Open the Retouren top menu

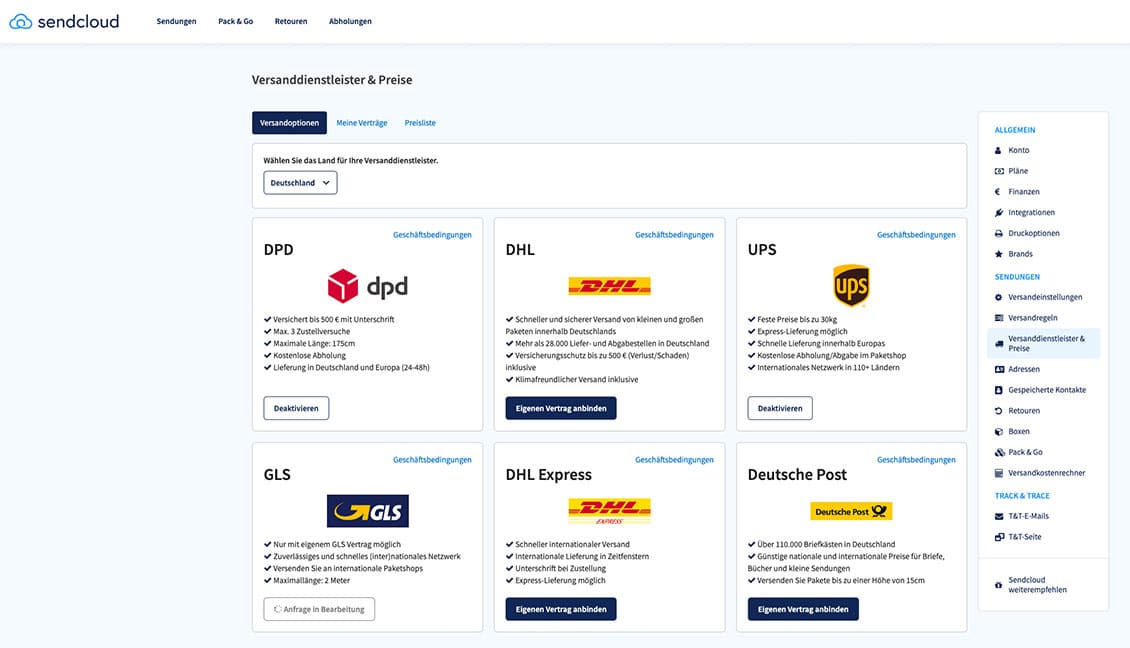(291, 22)
